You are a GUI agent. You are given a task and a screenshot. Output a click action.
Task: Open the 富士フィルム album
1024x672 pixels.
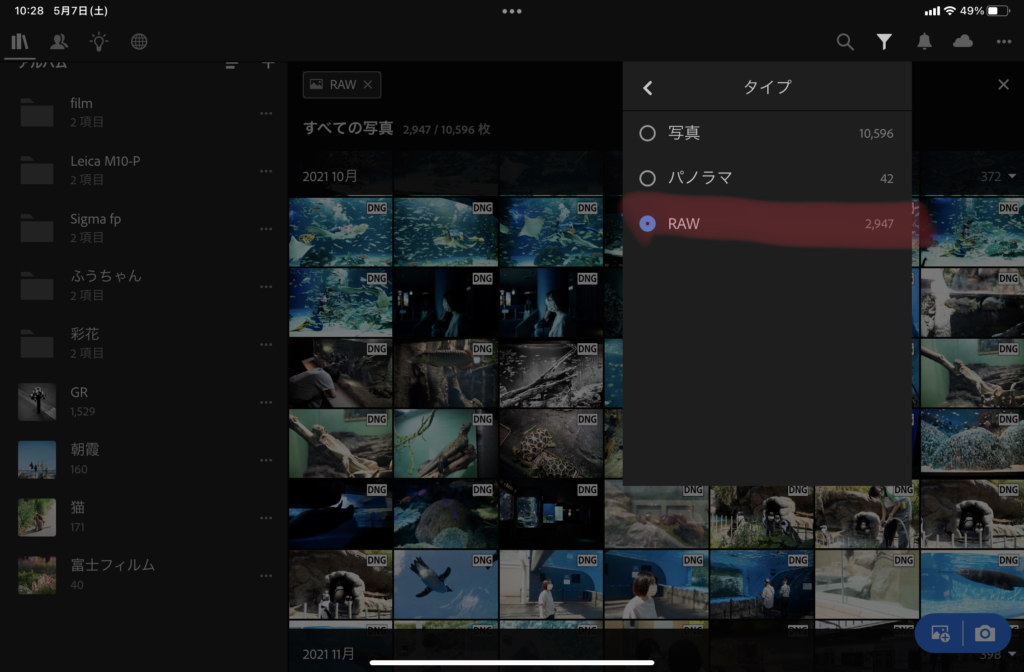pos(144,575)
